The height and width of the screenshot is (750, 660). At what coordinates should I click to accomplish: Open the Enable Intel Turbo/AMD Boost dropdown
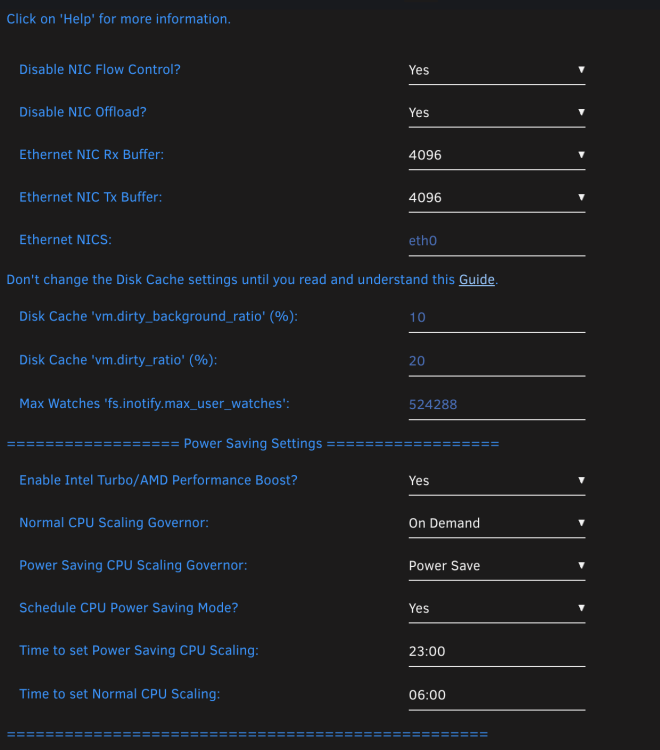click(x=497, y=481)
